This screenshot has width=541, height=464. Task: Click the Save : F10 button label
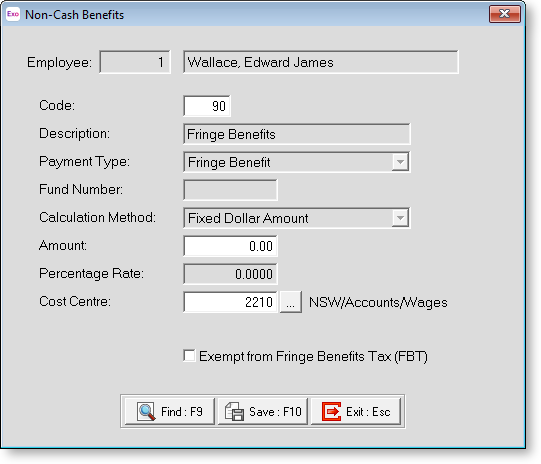(x=275, y=412)
